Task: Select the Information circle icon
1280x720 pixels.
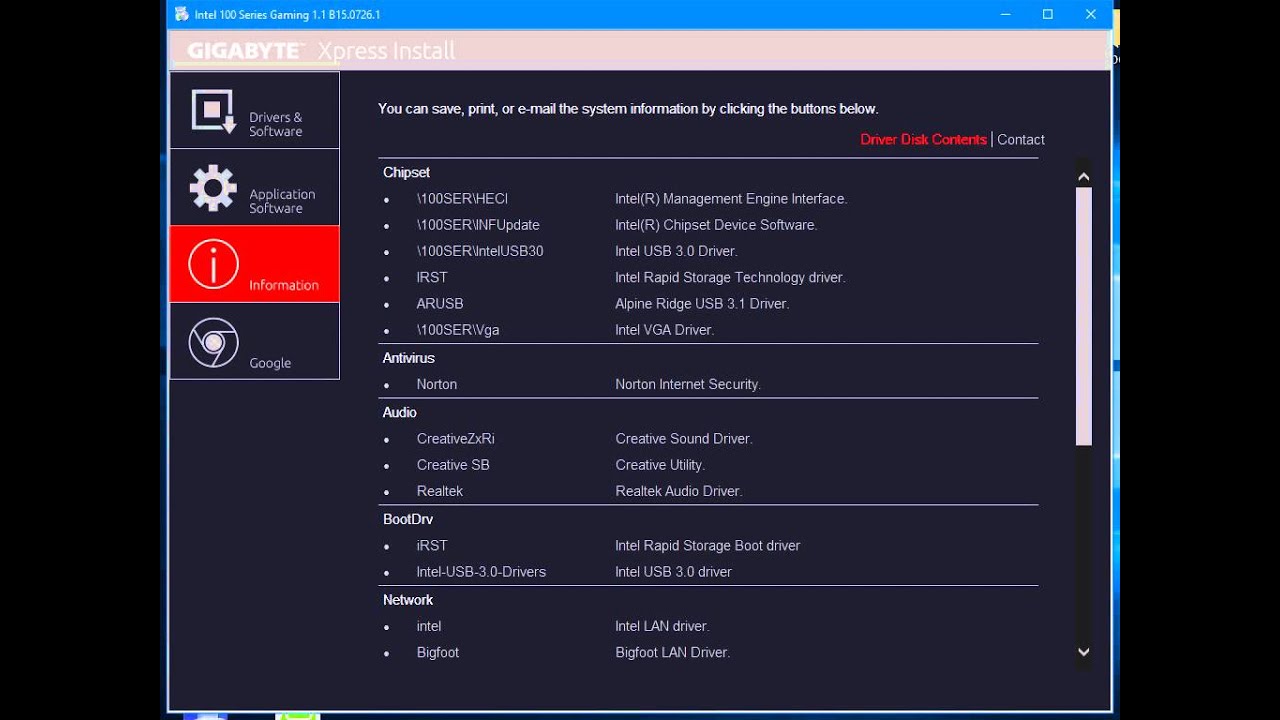Action: pos(213,264)
